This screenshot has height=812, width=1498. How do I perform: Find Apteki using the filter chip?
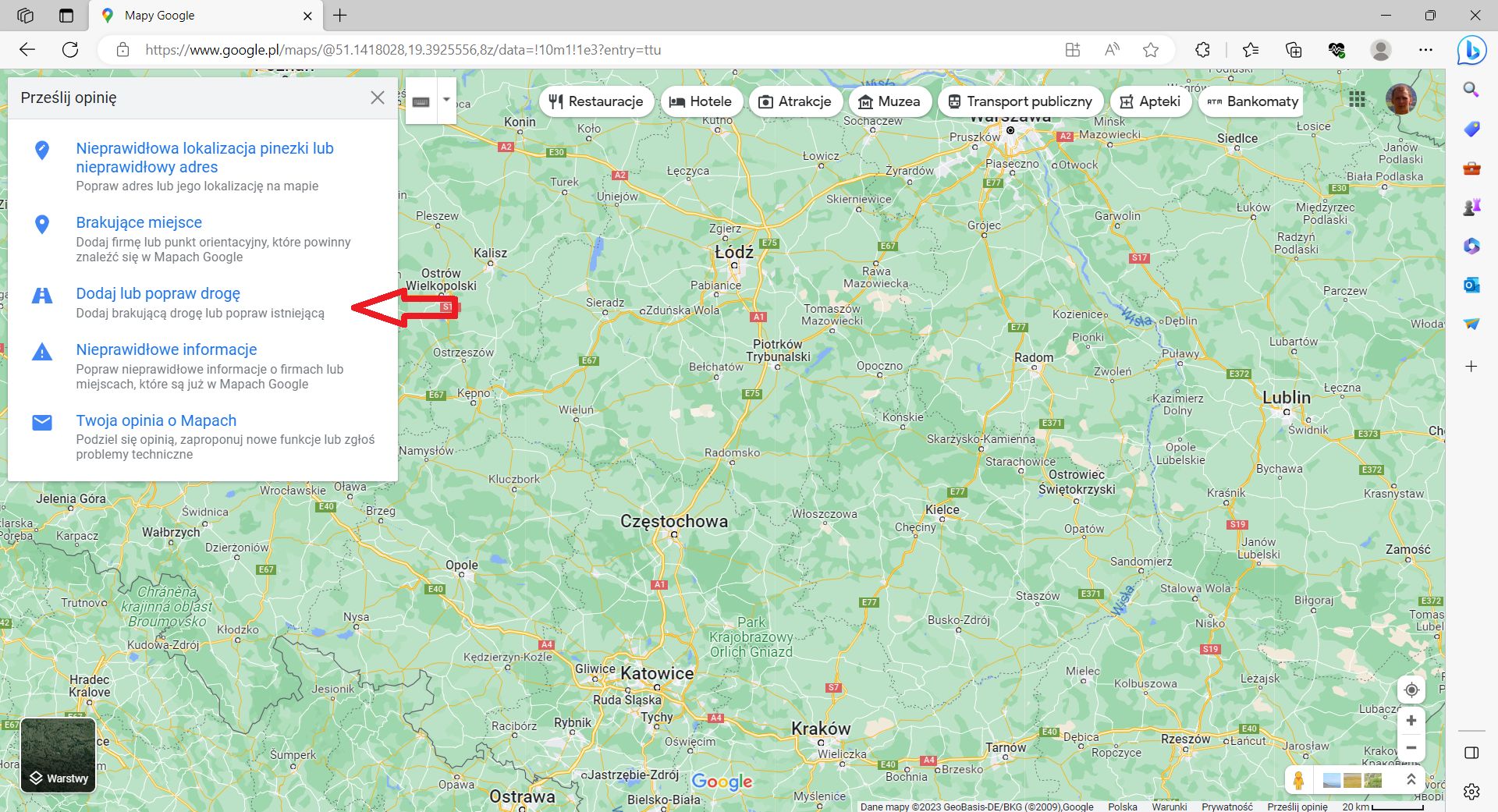click(x=1127, y=101)
